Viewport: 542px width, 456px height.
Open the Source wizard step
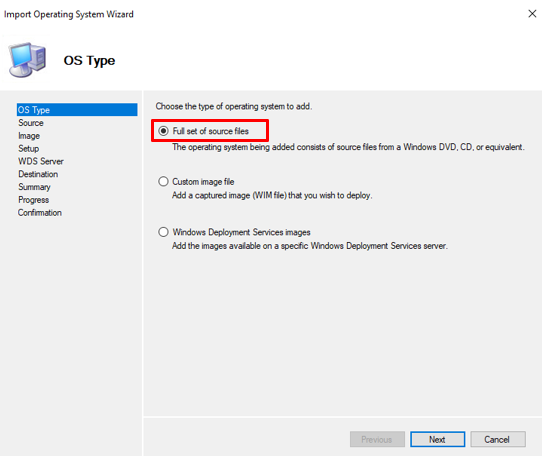click(31, 123)
